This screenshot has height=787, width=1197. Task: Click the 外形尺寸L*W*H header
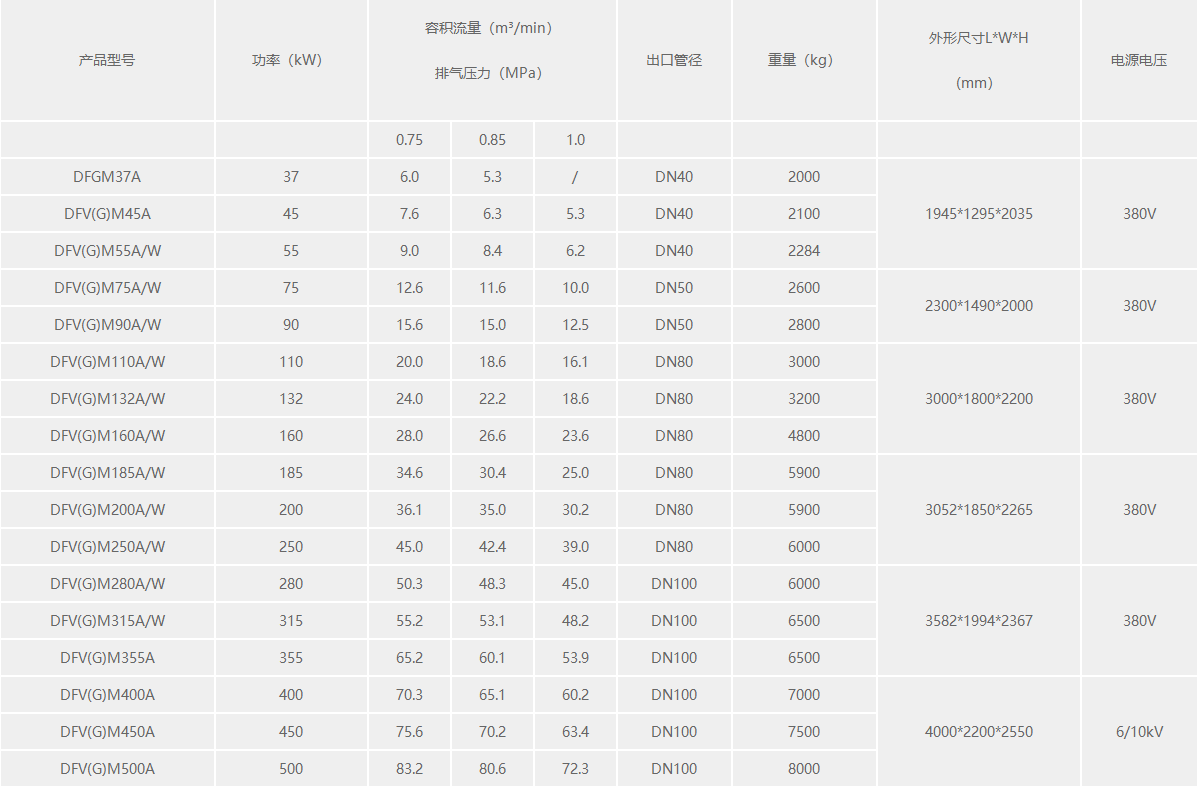(x=978, y=38)
